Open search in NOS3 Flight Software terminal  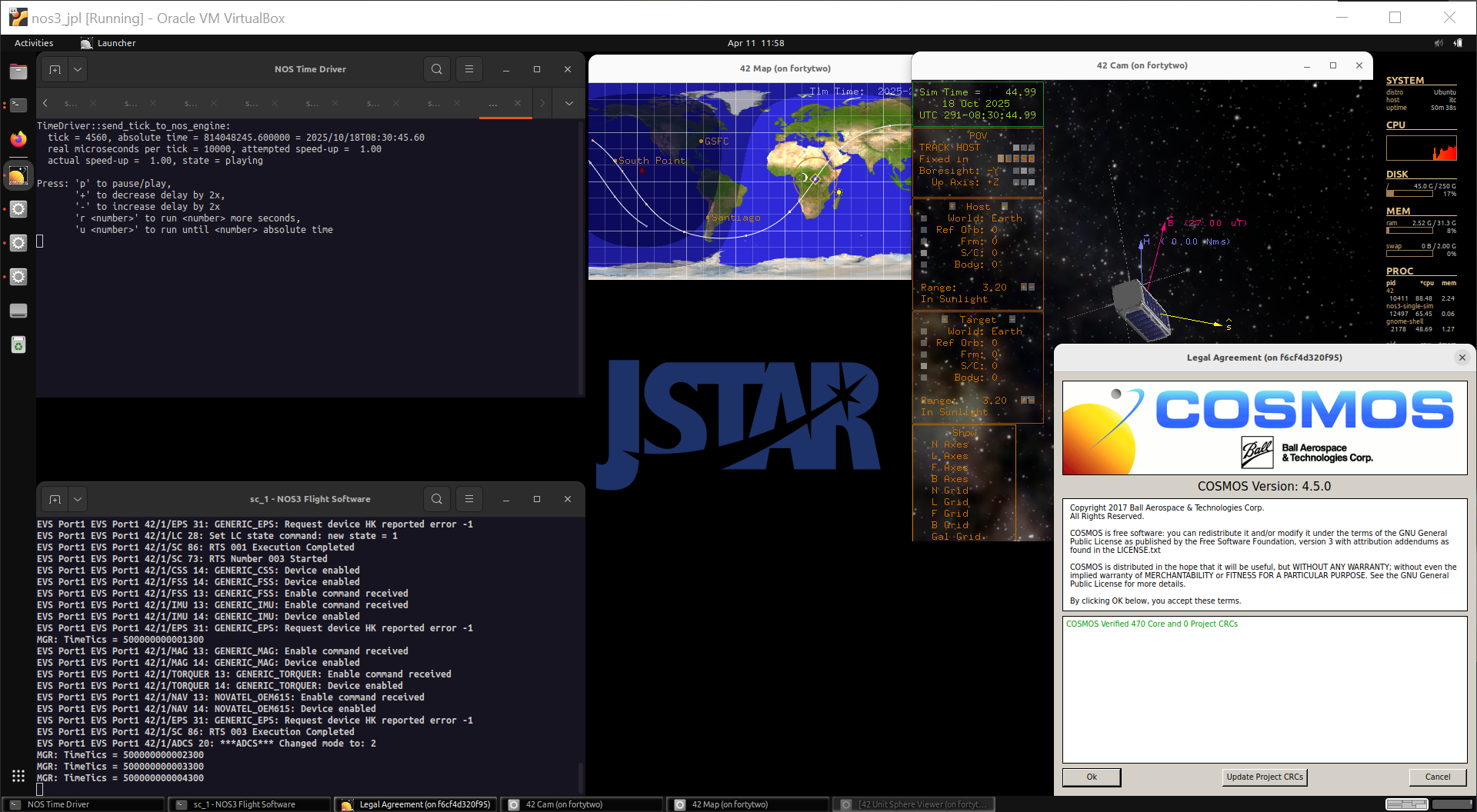coord(437,499)
